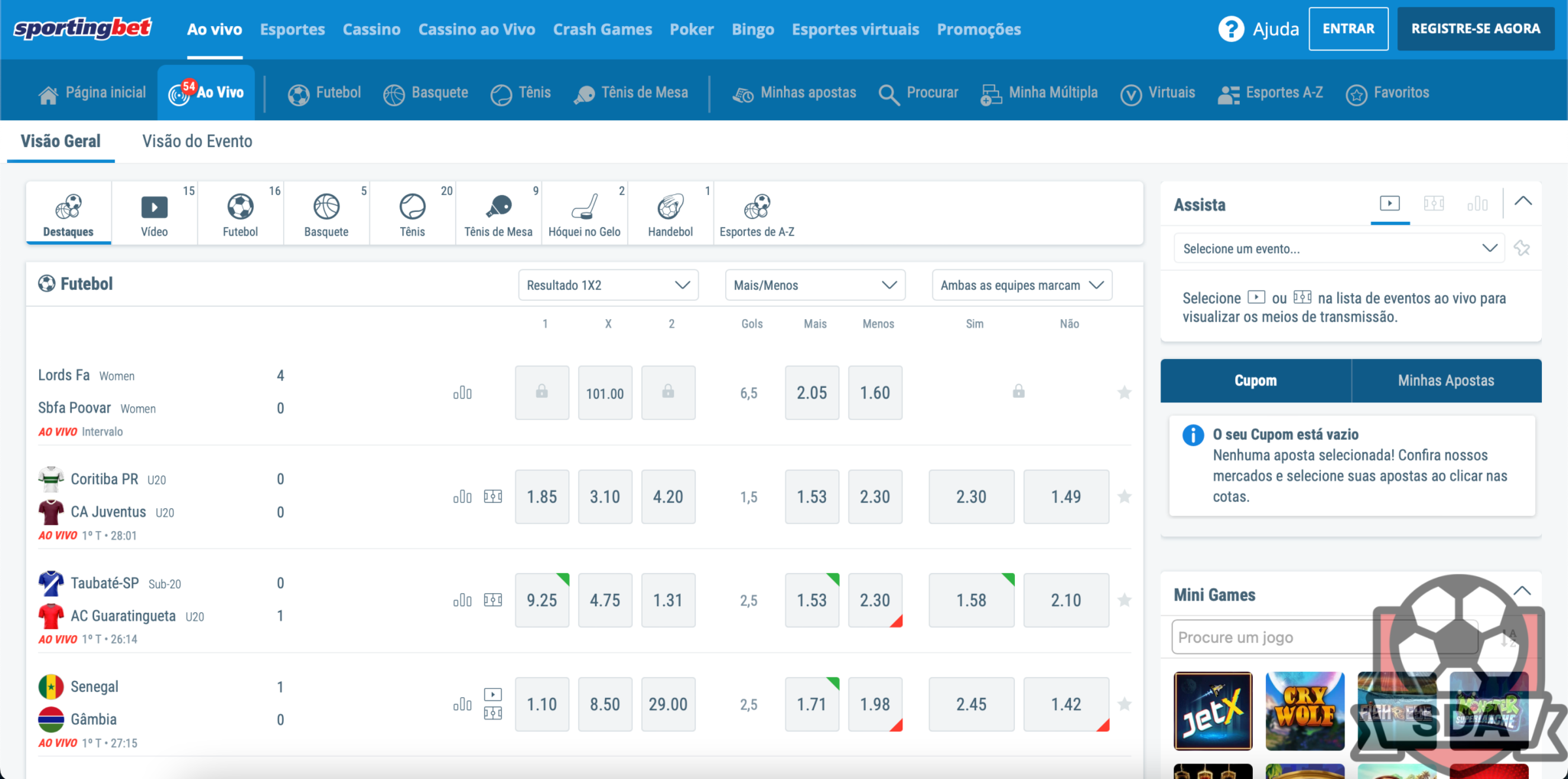Open the Minhas Apostas coupon tab
Image resolution: width=1568 pixels, height=779 pixels.
tap(1446, 380)
